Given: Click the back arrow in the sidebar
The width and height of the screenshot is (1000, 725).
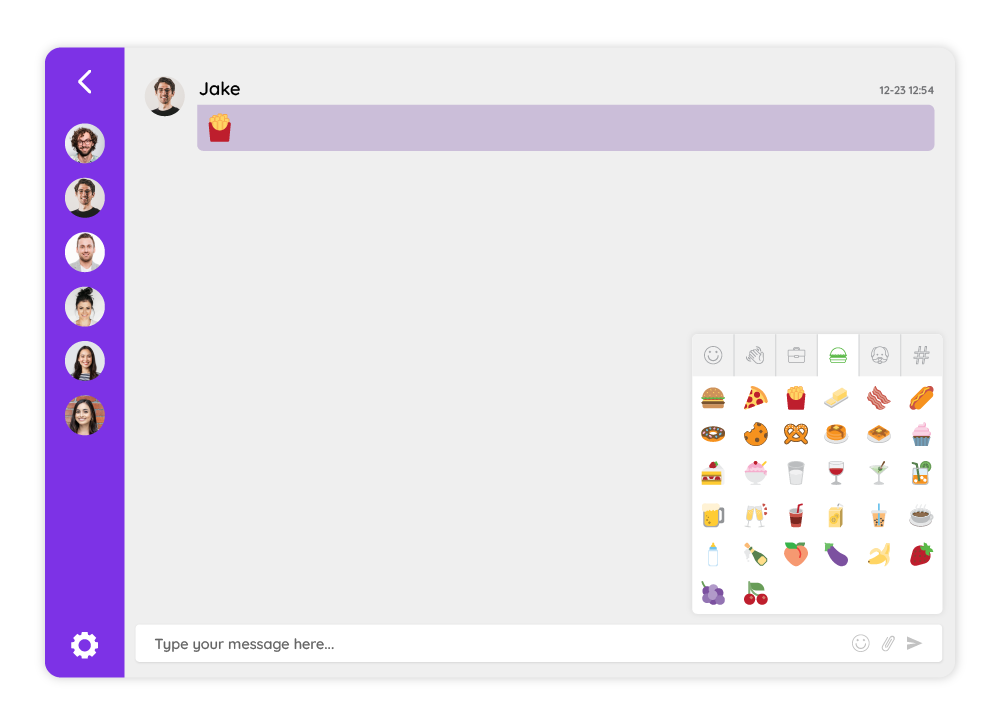Looking at the screenshot, I should point(85,82).
